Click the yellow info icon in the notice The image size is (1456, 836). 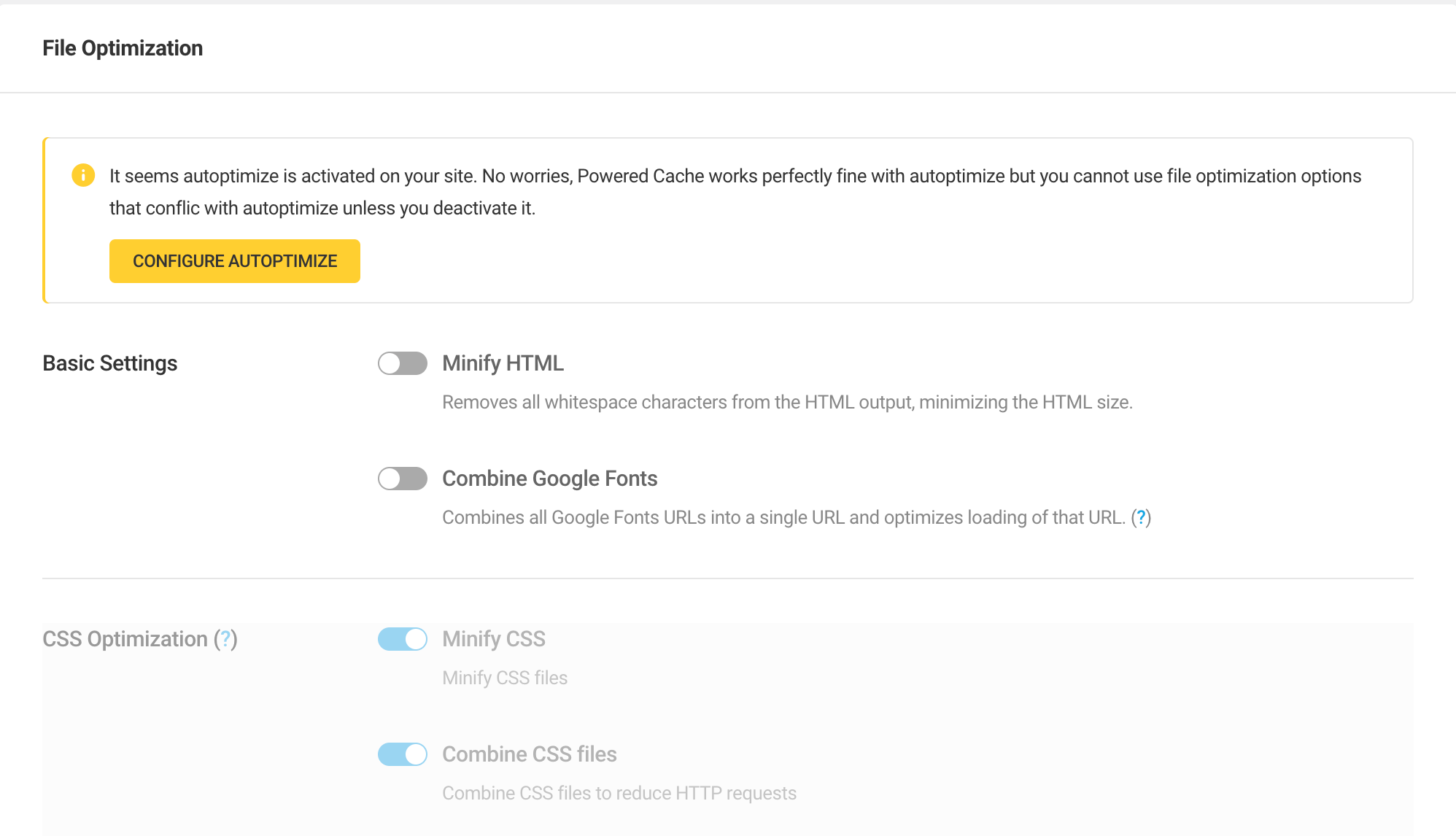coord(83,175)
